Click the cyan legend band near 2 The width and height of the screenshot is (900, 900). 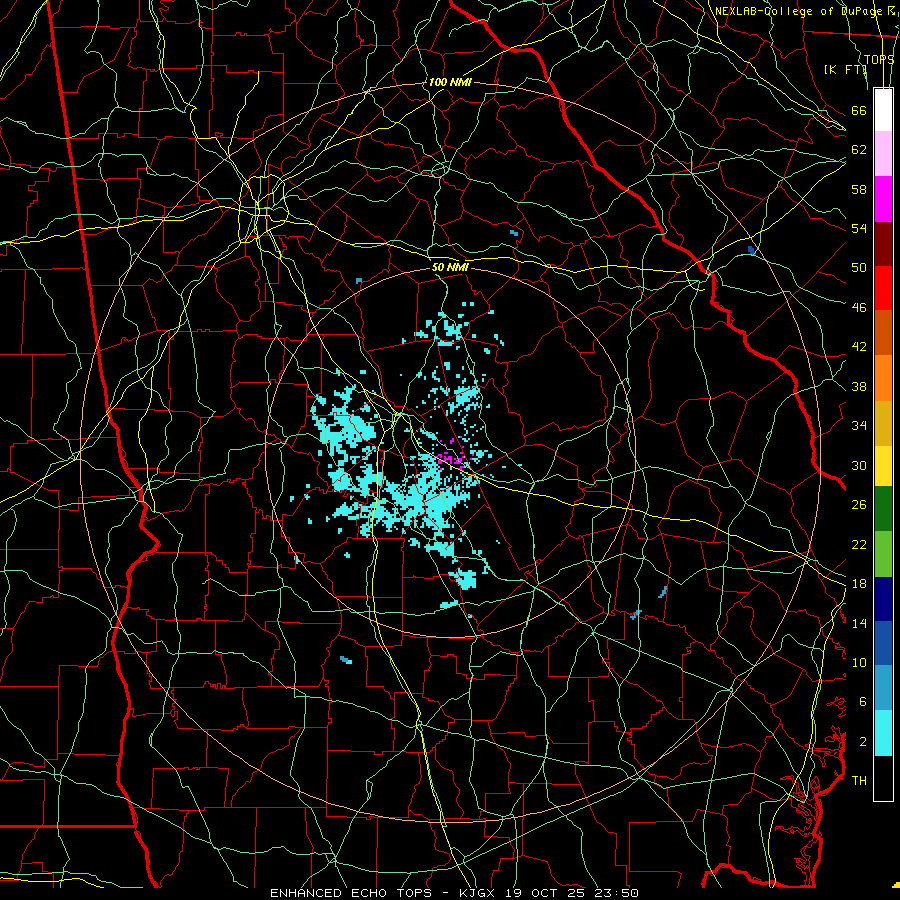tap(883, 733)
